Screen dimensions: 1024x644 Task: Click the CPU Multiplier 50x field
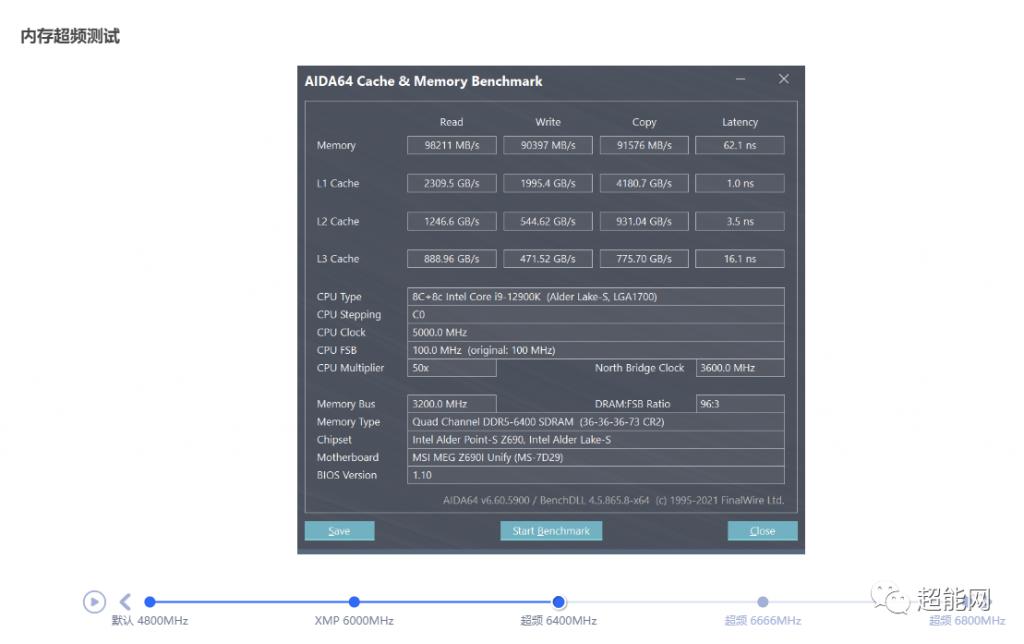pos(452,368)
